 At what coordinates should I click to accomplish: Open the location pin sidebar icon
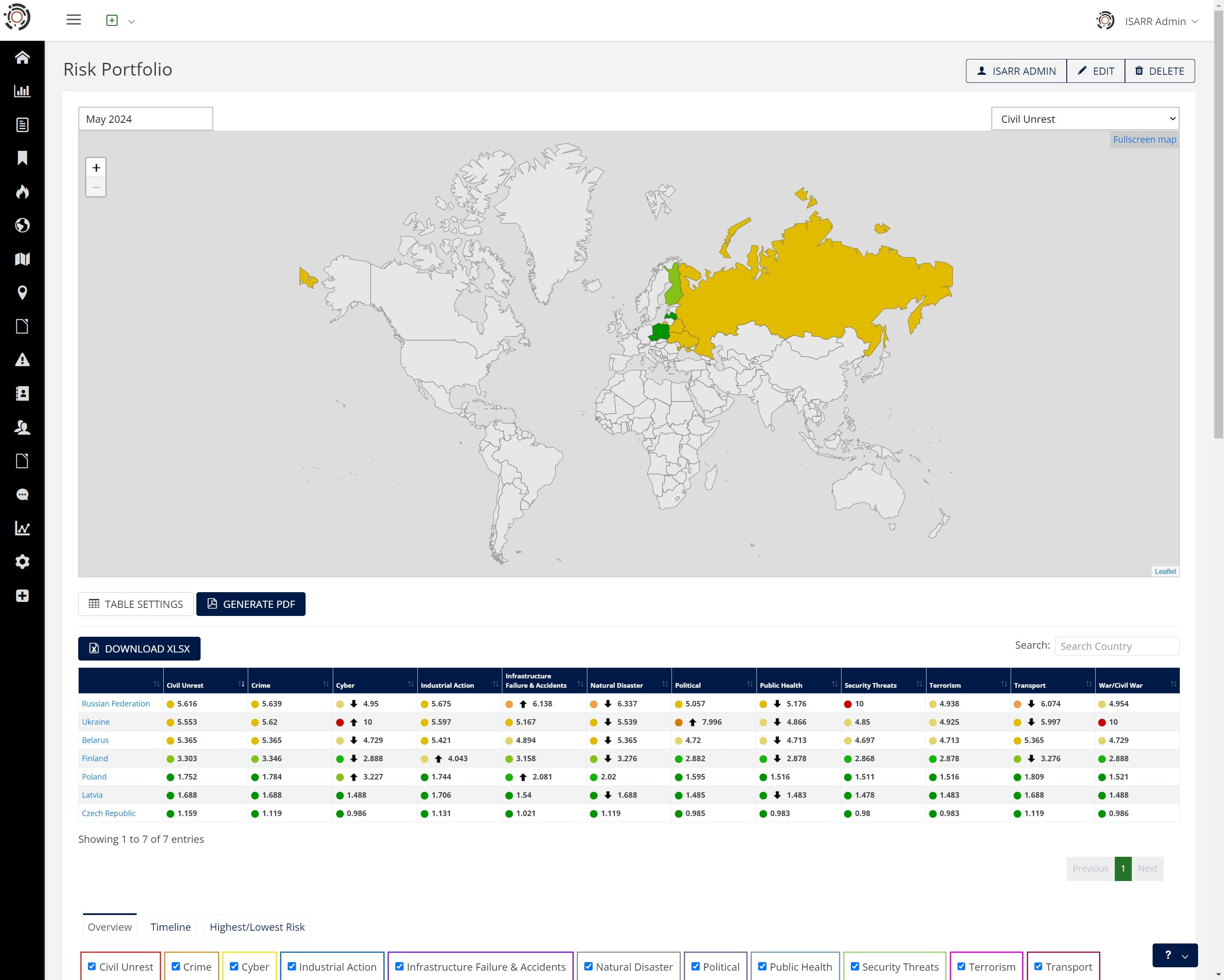pyautogui.click(x=22, y=293)
